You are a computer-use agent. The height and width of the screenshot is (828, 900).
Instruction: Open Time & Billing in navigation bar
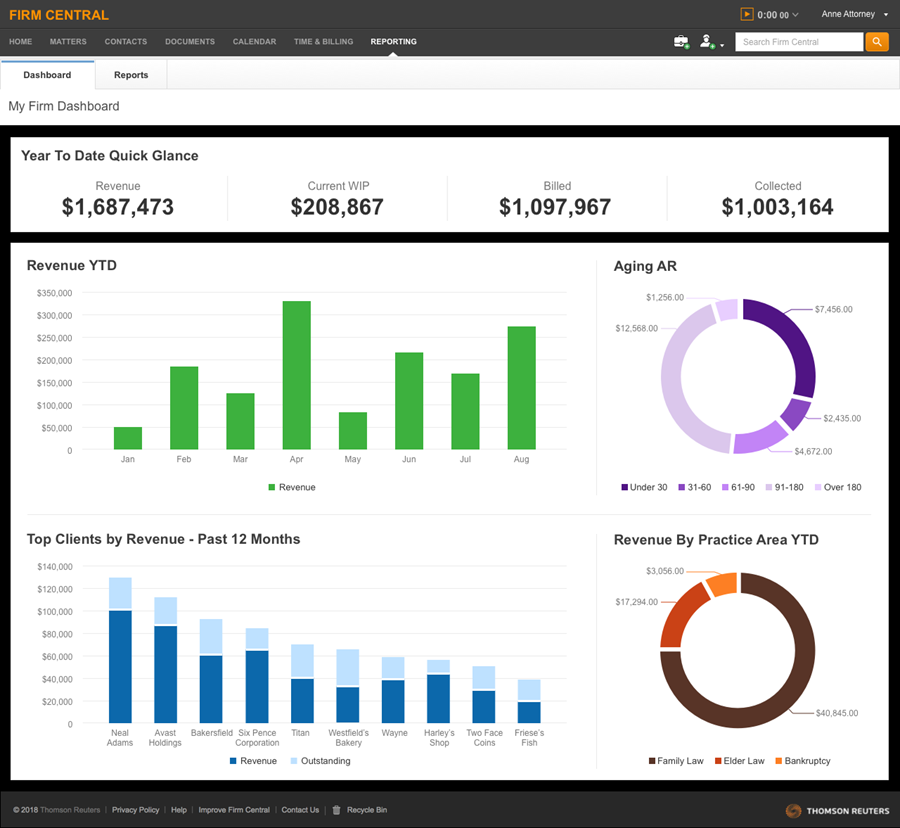(x=323, y=42)
